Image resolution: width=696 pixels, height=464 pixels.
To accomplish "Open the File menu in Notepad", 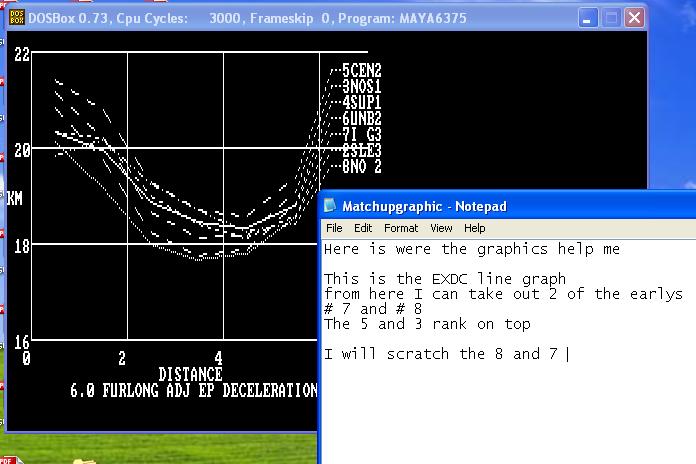I will click(334, 228).
